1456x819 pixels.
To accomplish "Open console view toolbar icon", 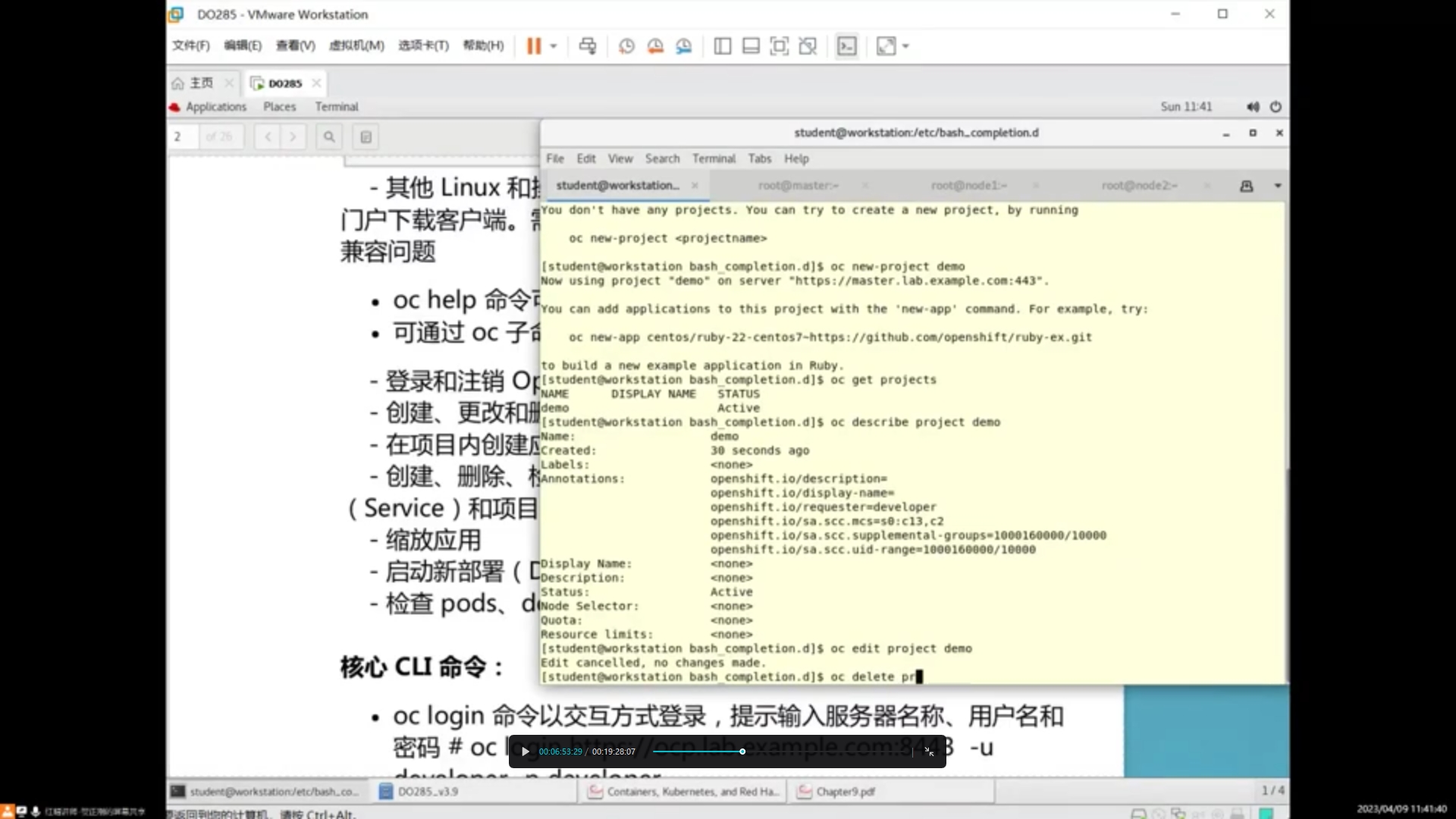I will (846, 46).
